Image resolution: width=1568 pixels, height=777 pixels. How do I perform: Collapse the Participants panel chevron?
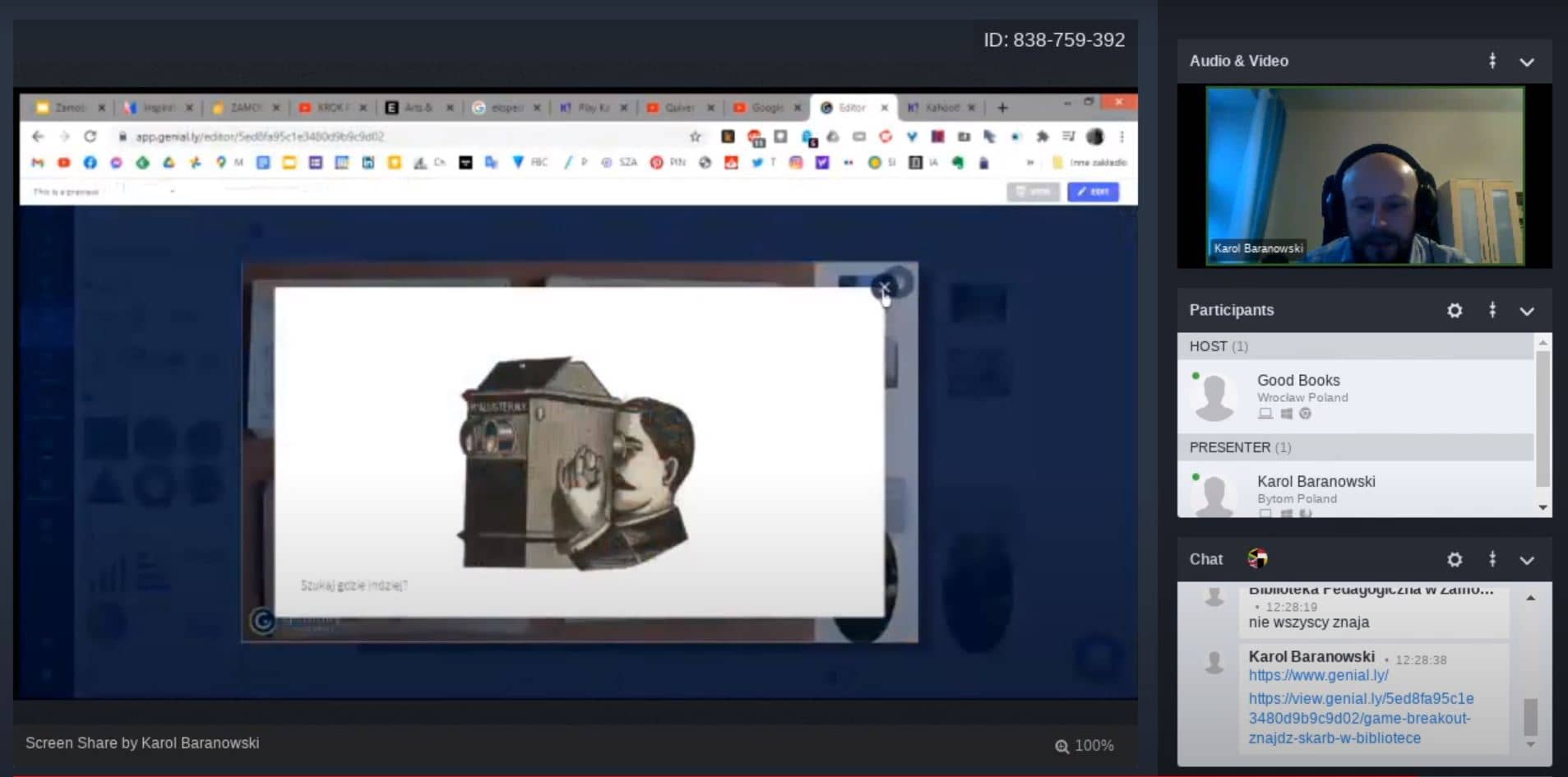point(1527,311)
